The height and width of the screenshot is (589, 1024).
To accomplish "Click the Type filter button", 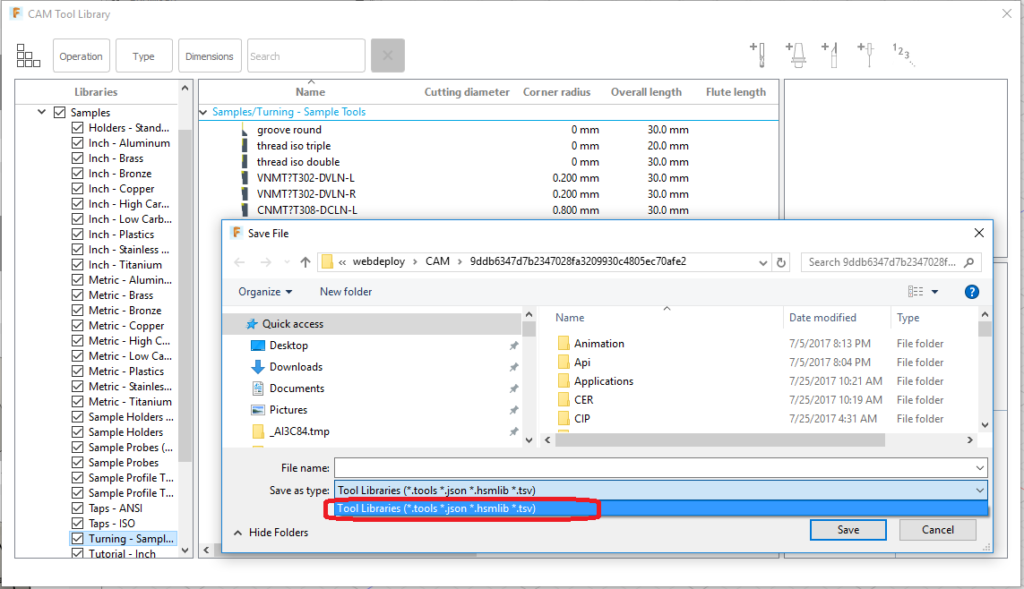I will (144, 56).
